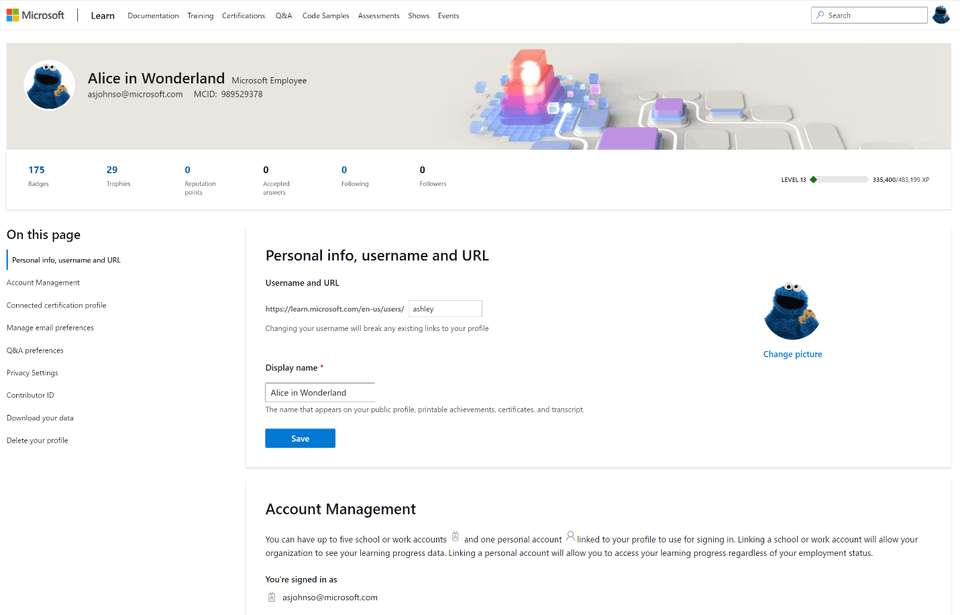Click the Accepted answers stat

[x=276, y=179]
